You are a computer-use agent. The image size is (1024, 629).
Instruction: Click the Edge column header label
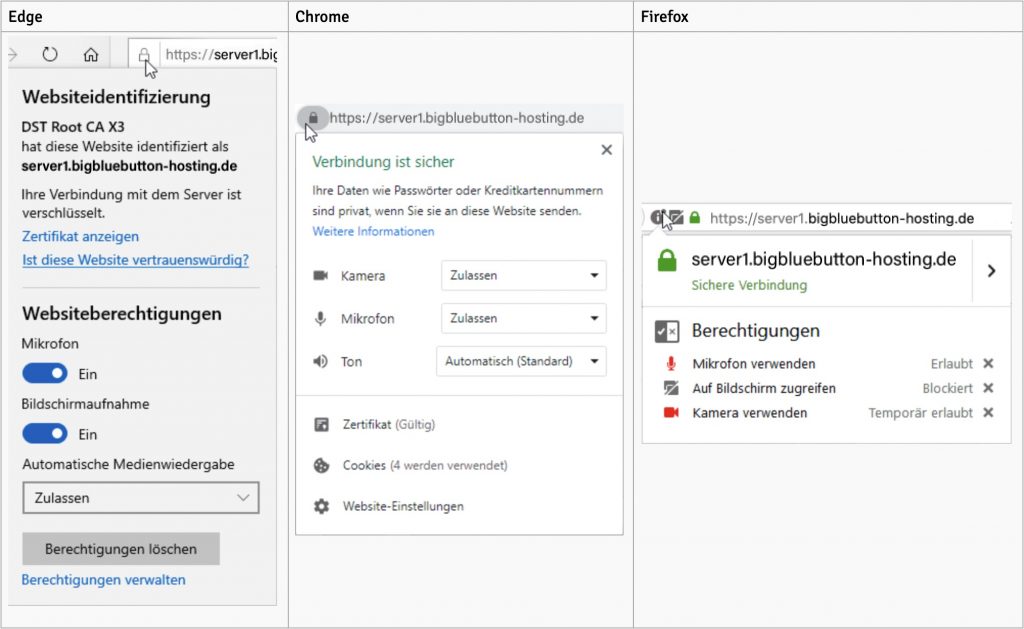(25, 16)
